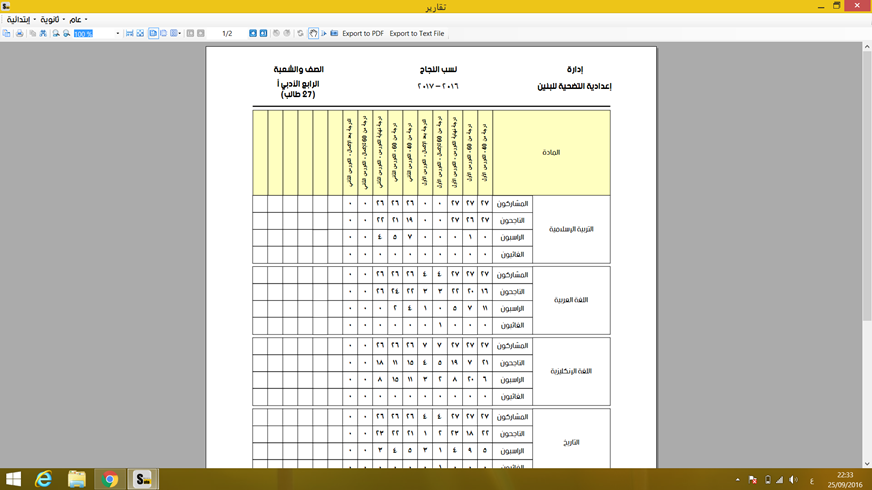Open the ثانوية menu
The width and height of the screenshot is (872, 490).
pos(50,19)
